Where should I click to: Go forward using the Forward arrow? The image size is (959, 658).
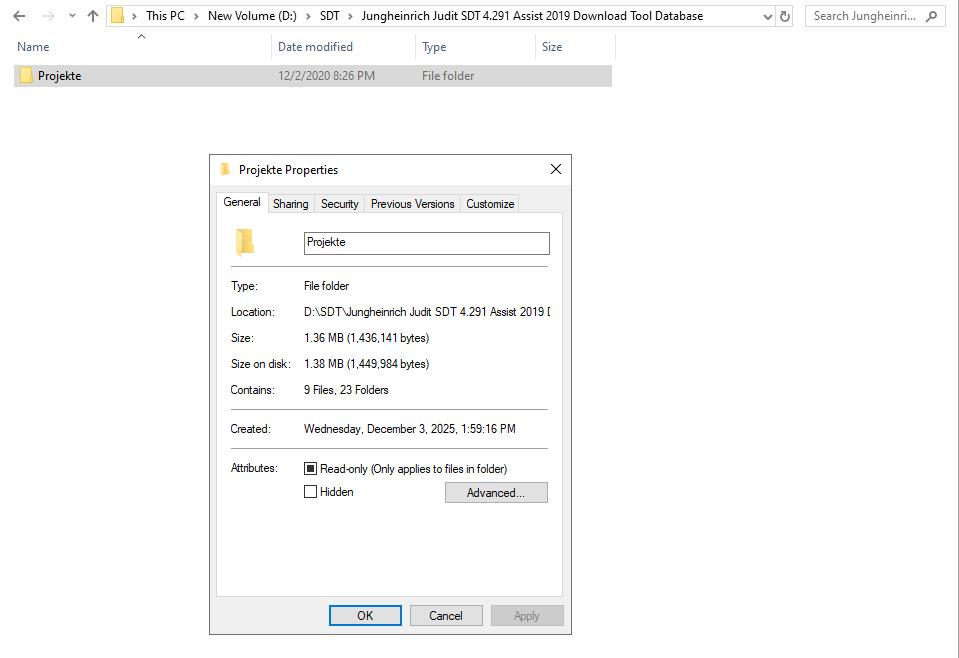[x=48, y=17]
